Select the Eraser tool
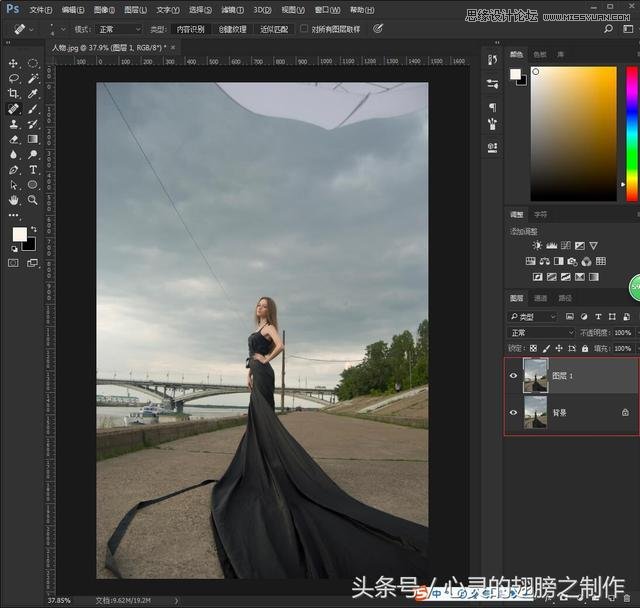This screenshot has height=608, width=640. point(14,139)
